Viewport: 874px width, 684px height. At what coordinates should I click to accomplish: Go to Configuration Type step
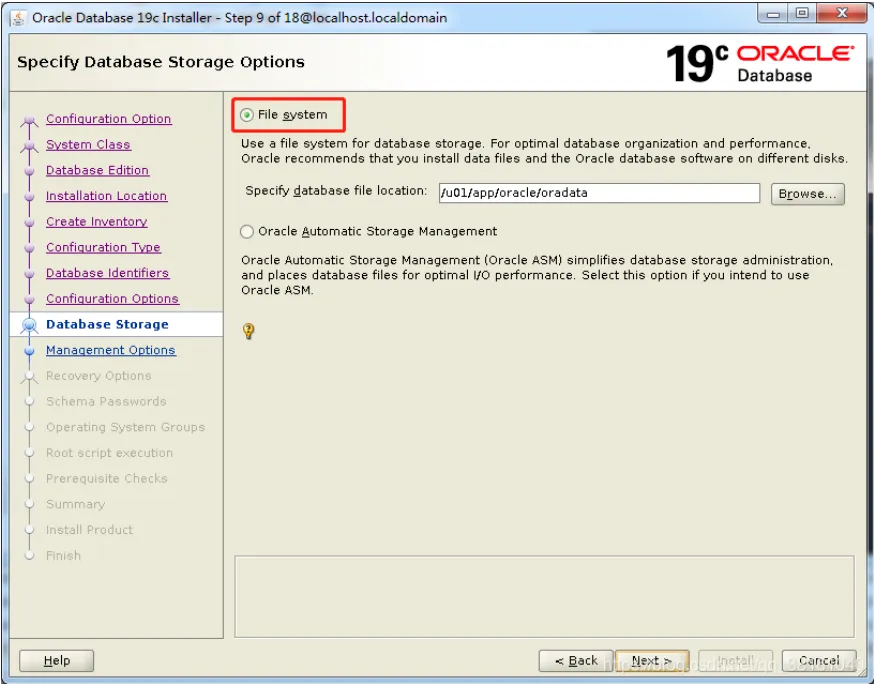point(103,247)
